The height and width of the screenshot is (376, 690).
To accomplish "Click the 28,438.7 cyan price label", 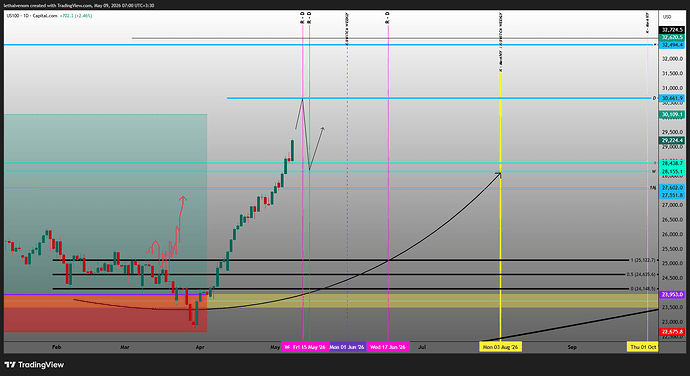I will pos(672,163).
